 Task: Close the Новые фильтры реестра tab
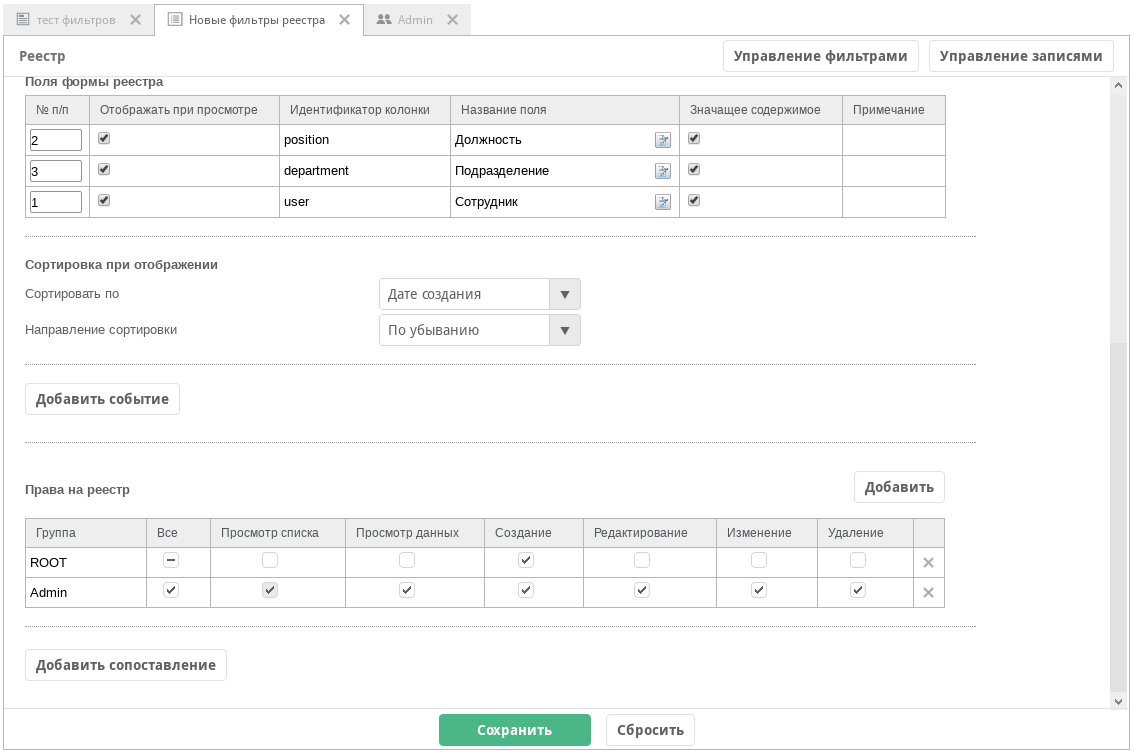click(x=345, y=20)
